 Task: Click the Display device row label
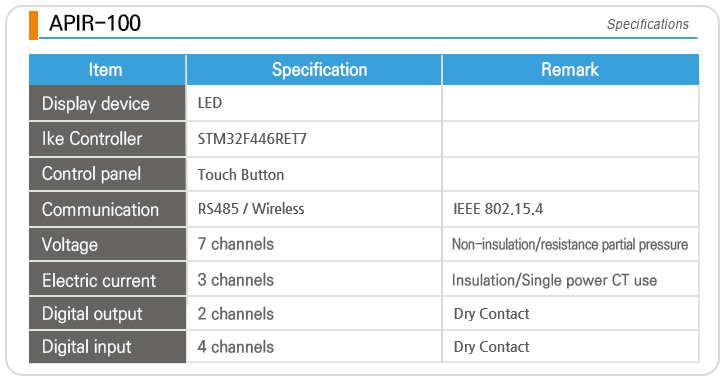click(107, 104)
